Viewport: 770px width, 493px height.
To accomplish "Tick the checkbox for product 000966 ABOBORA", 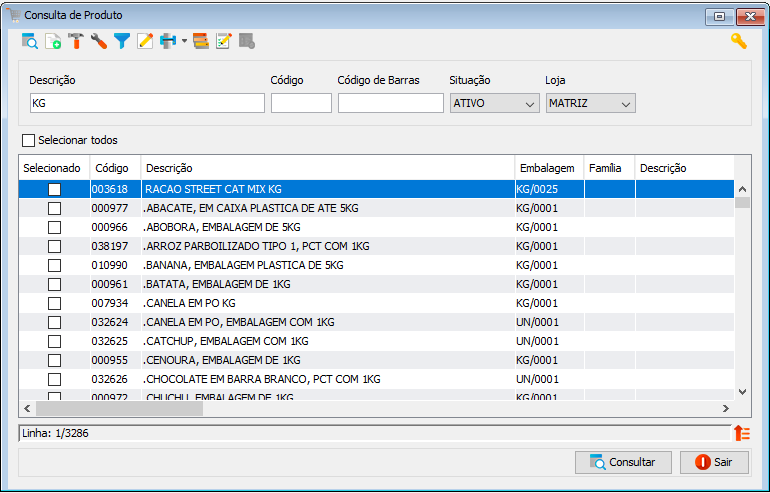I will pos(54,227).
